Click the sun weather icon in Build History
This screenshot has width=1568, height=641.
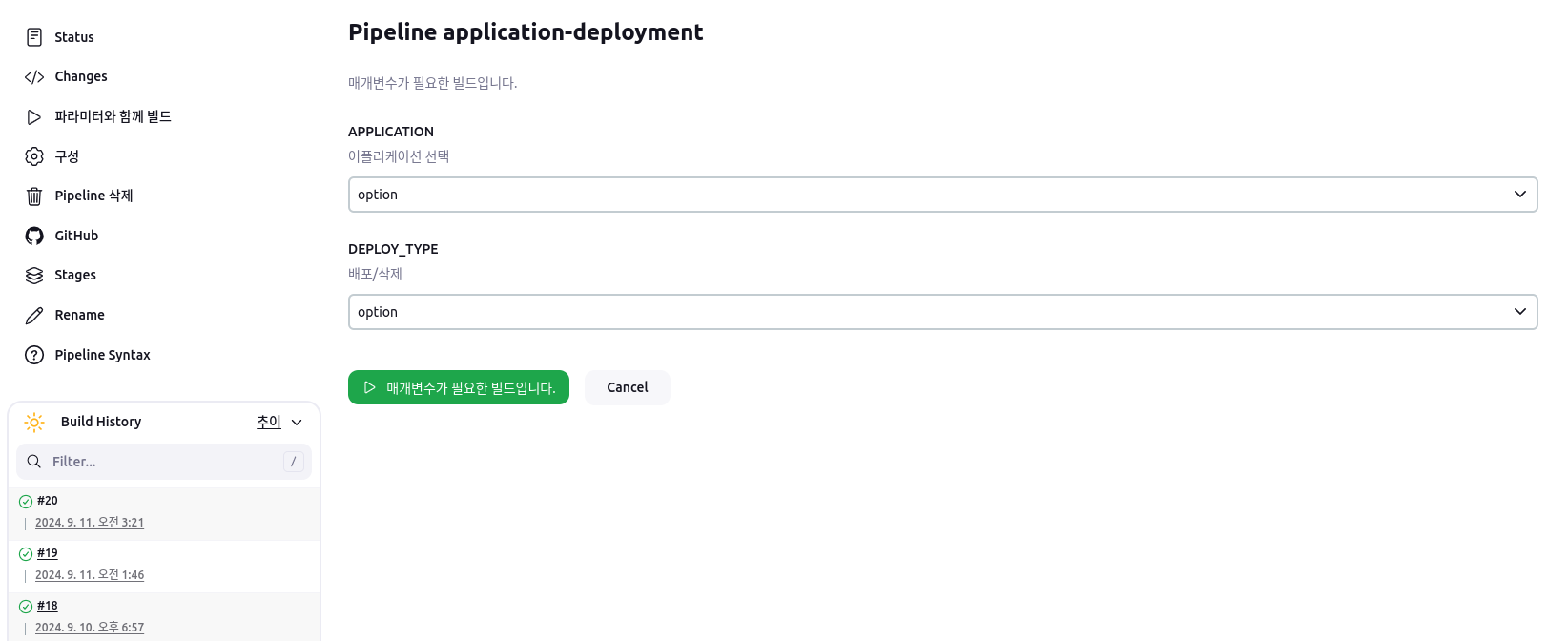point(34,423)
